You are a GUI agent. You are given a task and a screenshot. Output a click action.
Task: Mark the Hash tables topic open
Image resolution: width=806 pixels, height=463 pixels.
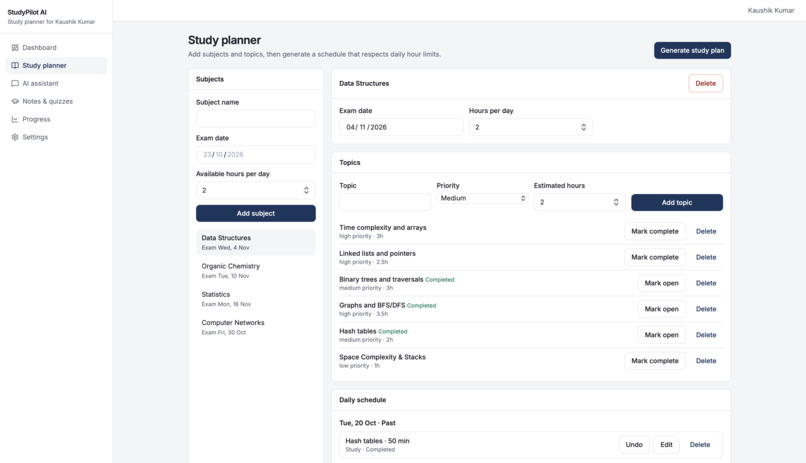(662, 335)
